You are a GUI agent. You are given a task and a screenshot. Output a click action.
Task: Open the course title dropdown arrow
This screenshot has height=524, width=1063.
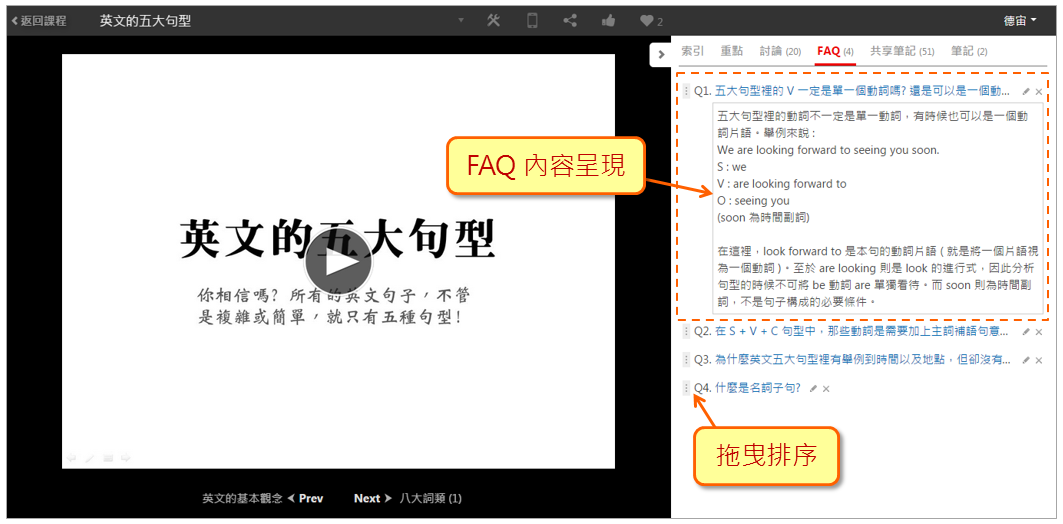(x=461, y=20)
